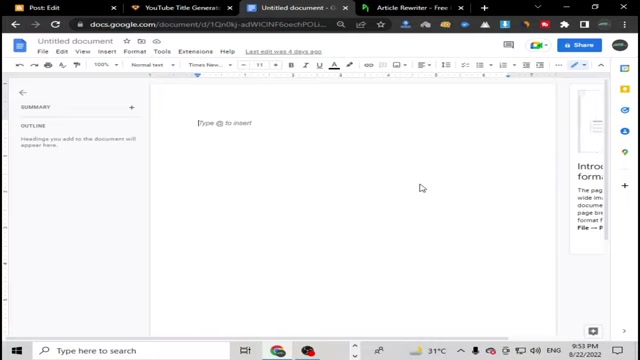The width and height of the screenshot is (640, 360).
Task: Toggle Underline formatting
Action: pos(320,65)
